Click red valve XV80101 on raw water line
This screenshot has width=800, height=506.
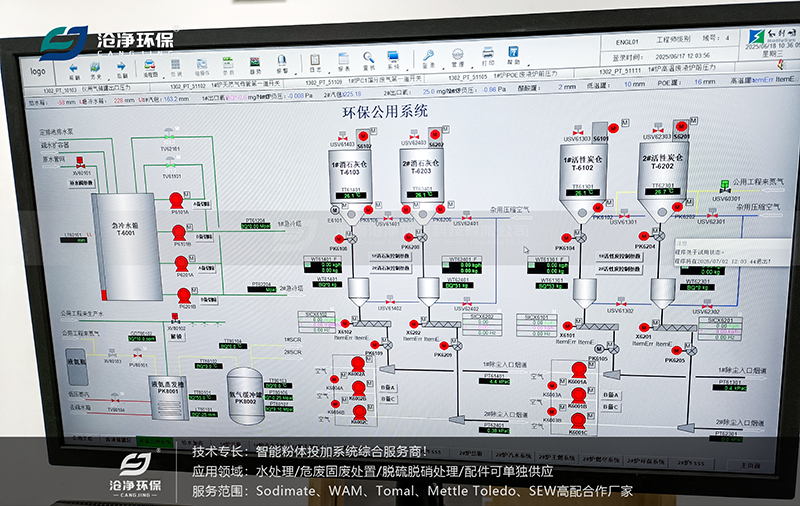[80, 163]
